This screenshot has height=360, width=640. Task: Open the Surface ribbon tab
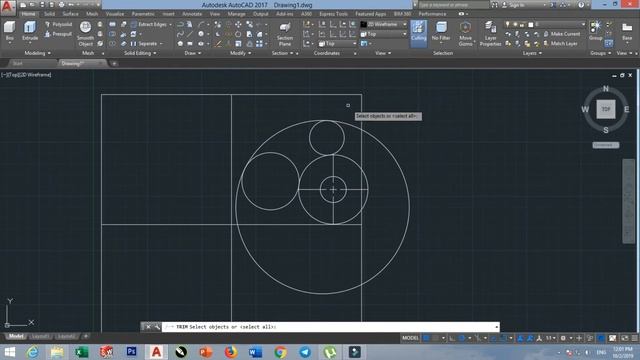[70, 14]
